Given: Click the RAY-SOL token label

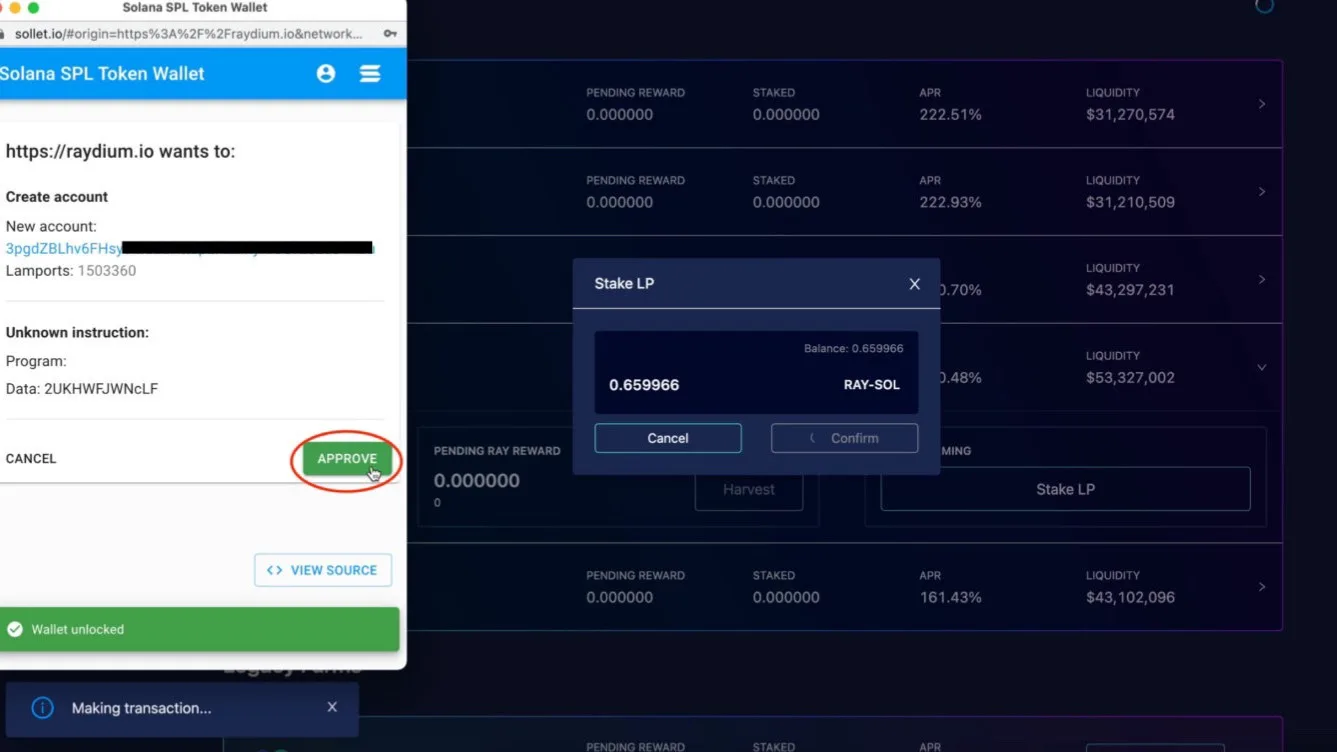Looking at the screenshot, I should (x=872, y=385).
